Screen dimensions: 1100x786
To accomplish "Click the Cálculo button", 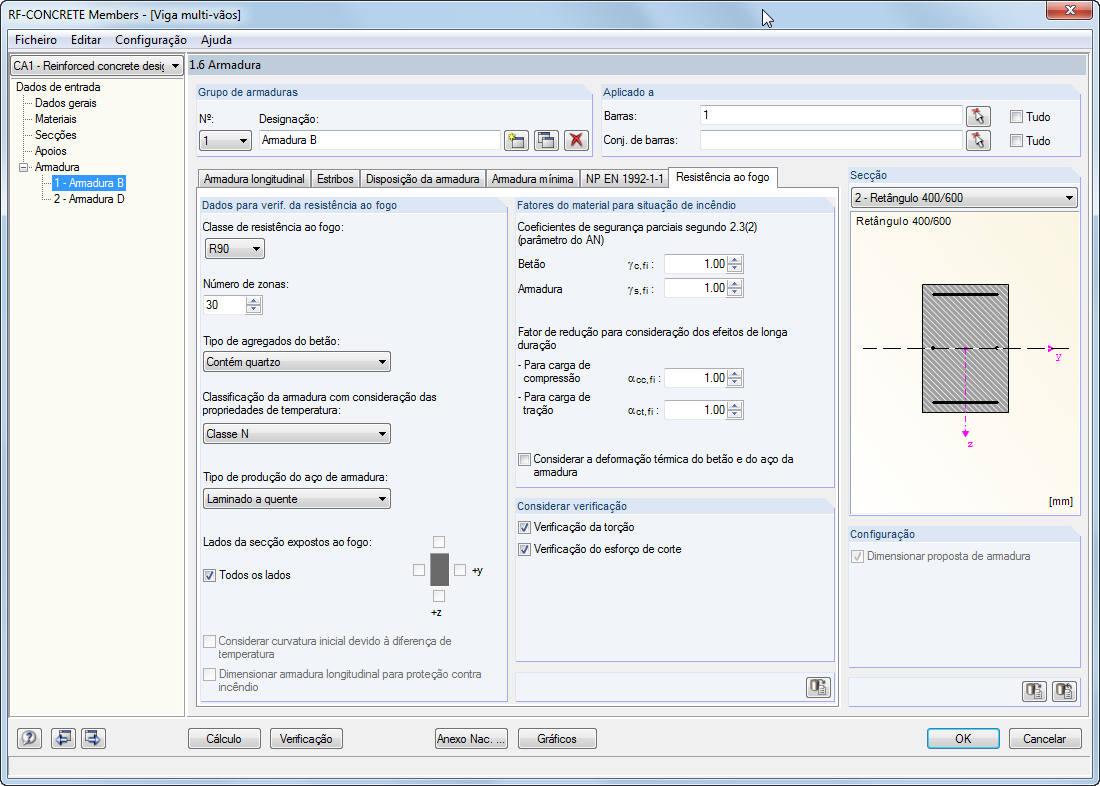I will (x=224, y=738).
